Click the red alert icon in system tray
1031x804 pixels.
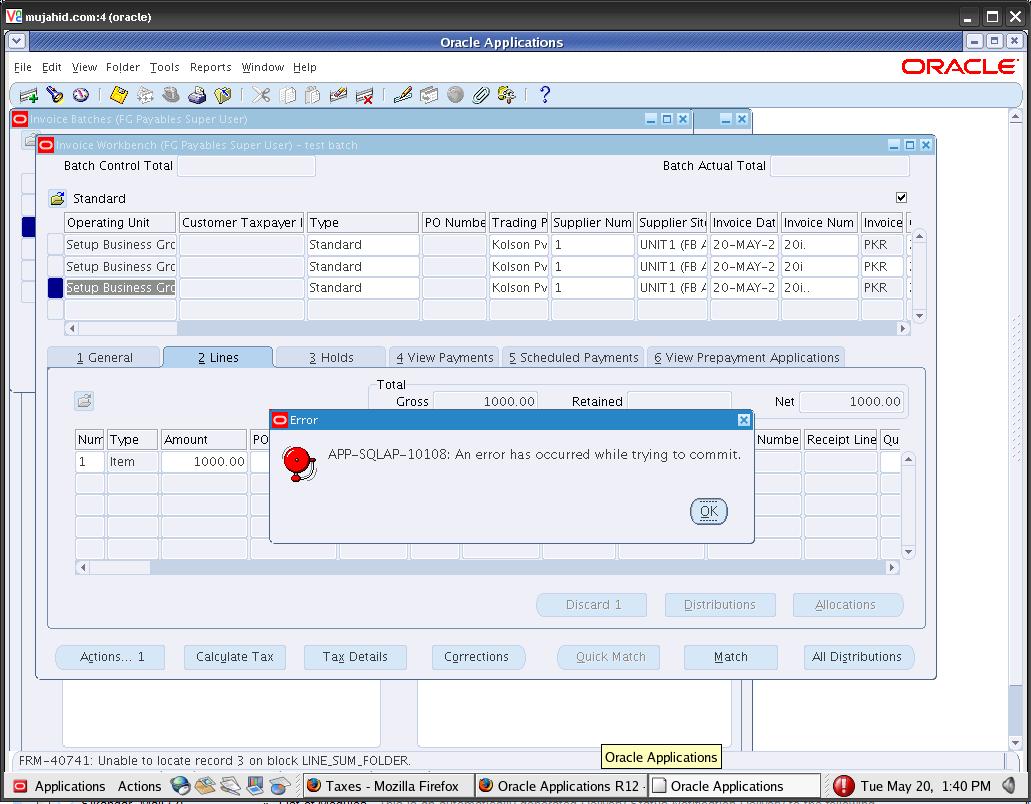[x=844, y=786]
